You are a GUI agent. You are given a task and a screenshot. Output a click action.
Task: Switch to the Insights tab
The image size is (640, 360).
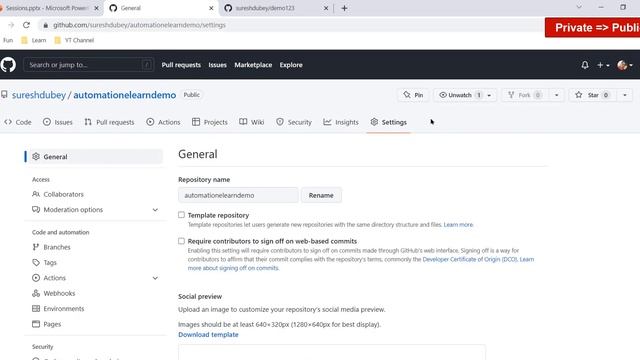[341, 122]
